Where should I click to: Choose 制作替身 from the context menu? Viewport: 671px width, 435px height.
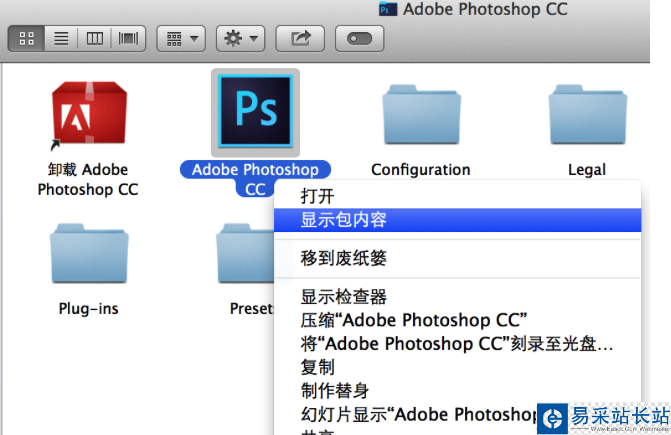pos(457,391)
